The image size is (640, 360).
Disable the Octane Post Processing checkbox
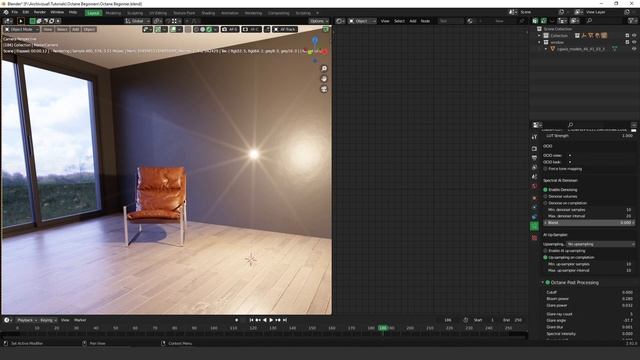(x=548, y=282)
